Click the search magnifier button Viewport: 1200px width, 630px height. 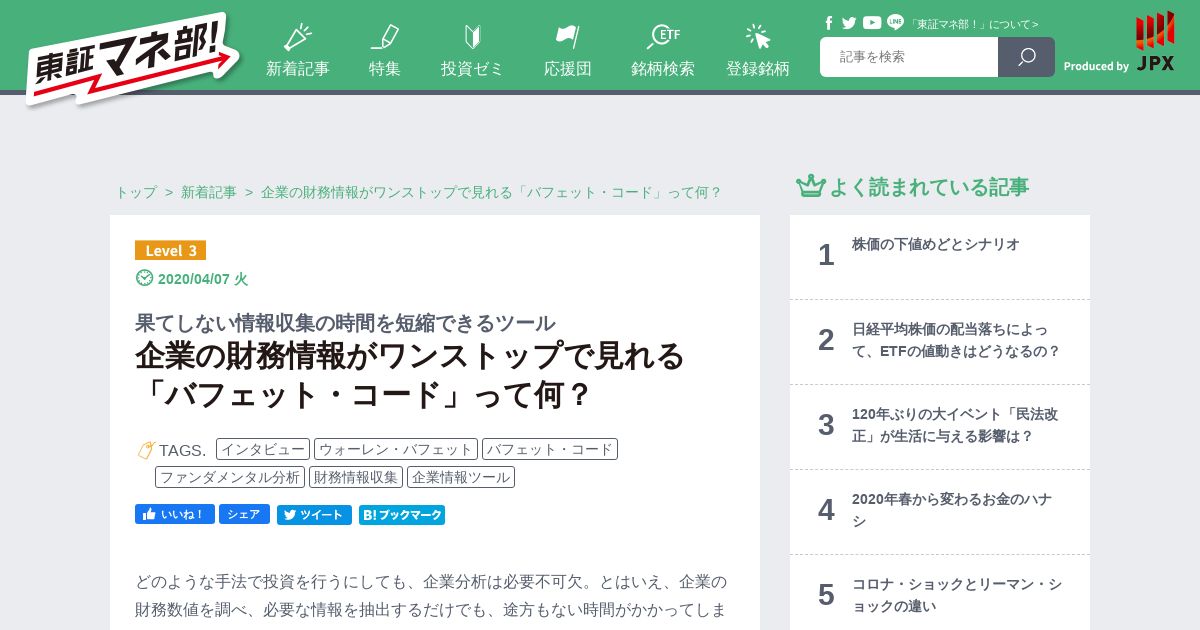1026,57
